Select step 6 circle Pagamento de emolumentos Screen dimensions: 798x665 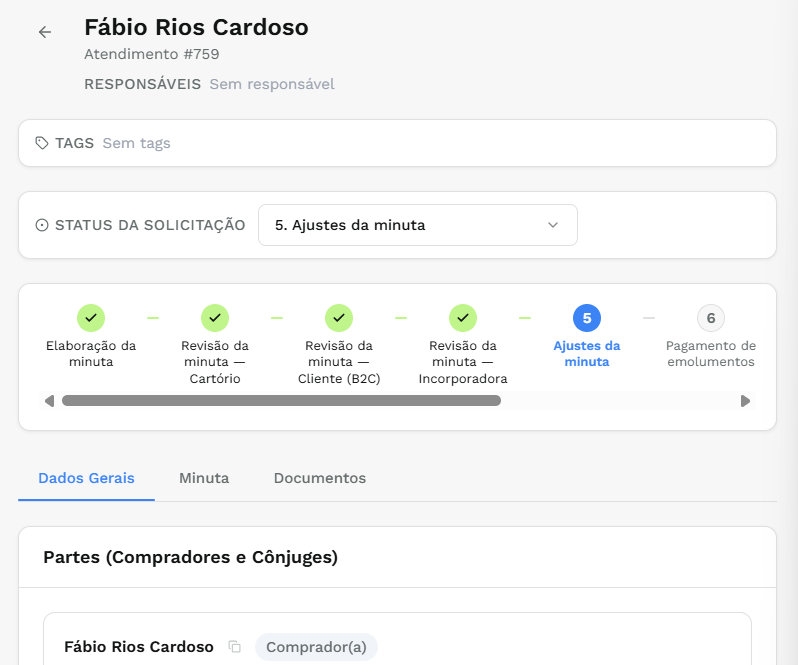711,318
